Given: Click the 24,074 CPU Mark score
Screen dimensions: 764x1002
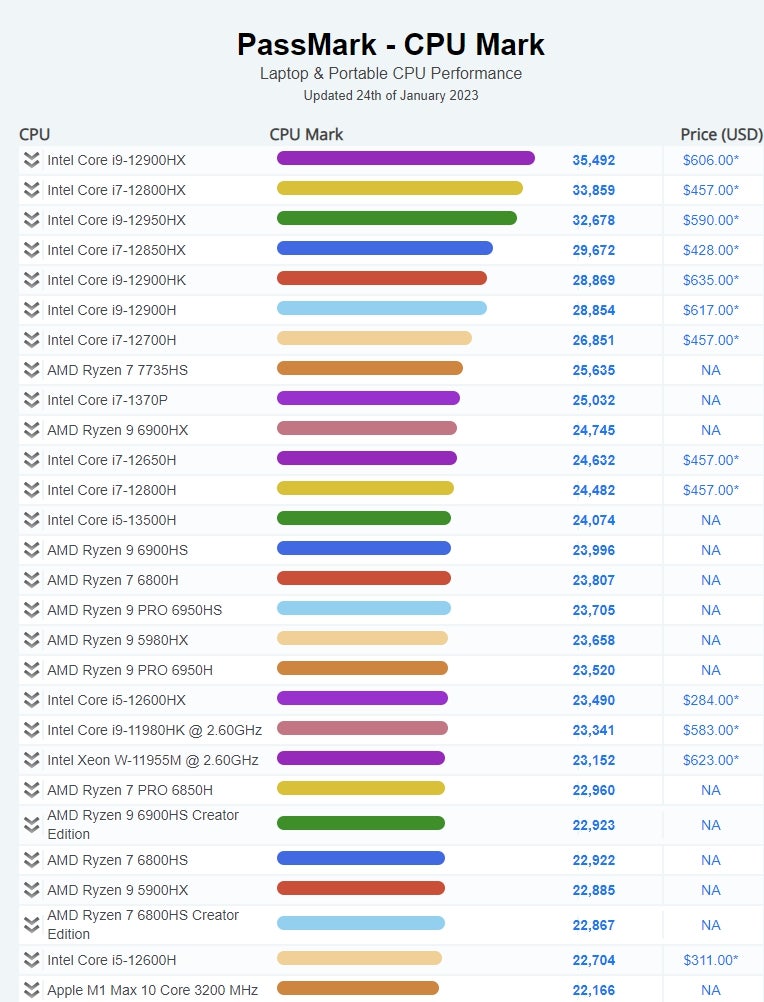Looking at the screenshot, I should (x=593, y=521).
